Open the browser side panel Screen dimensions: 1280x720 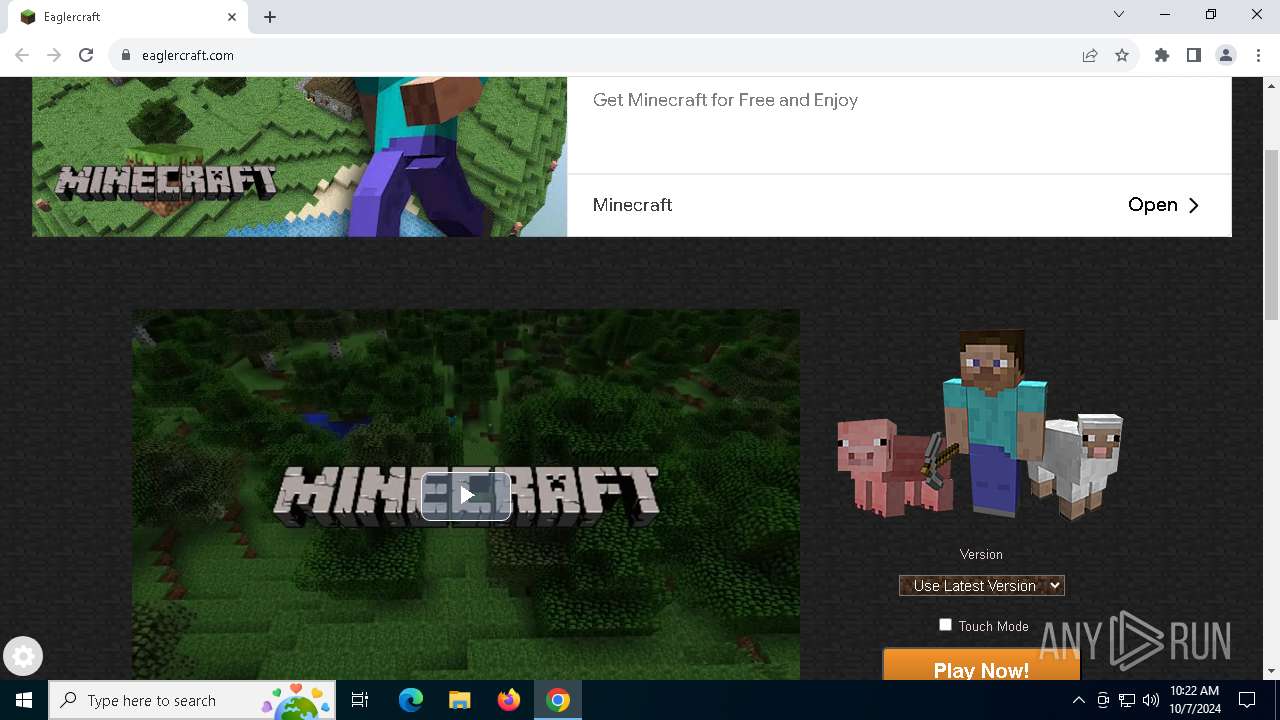click(1194, 55)
